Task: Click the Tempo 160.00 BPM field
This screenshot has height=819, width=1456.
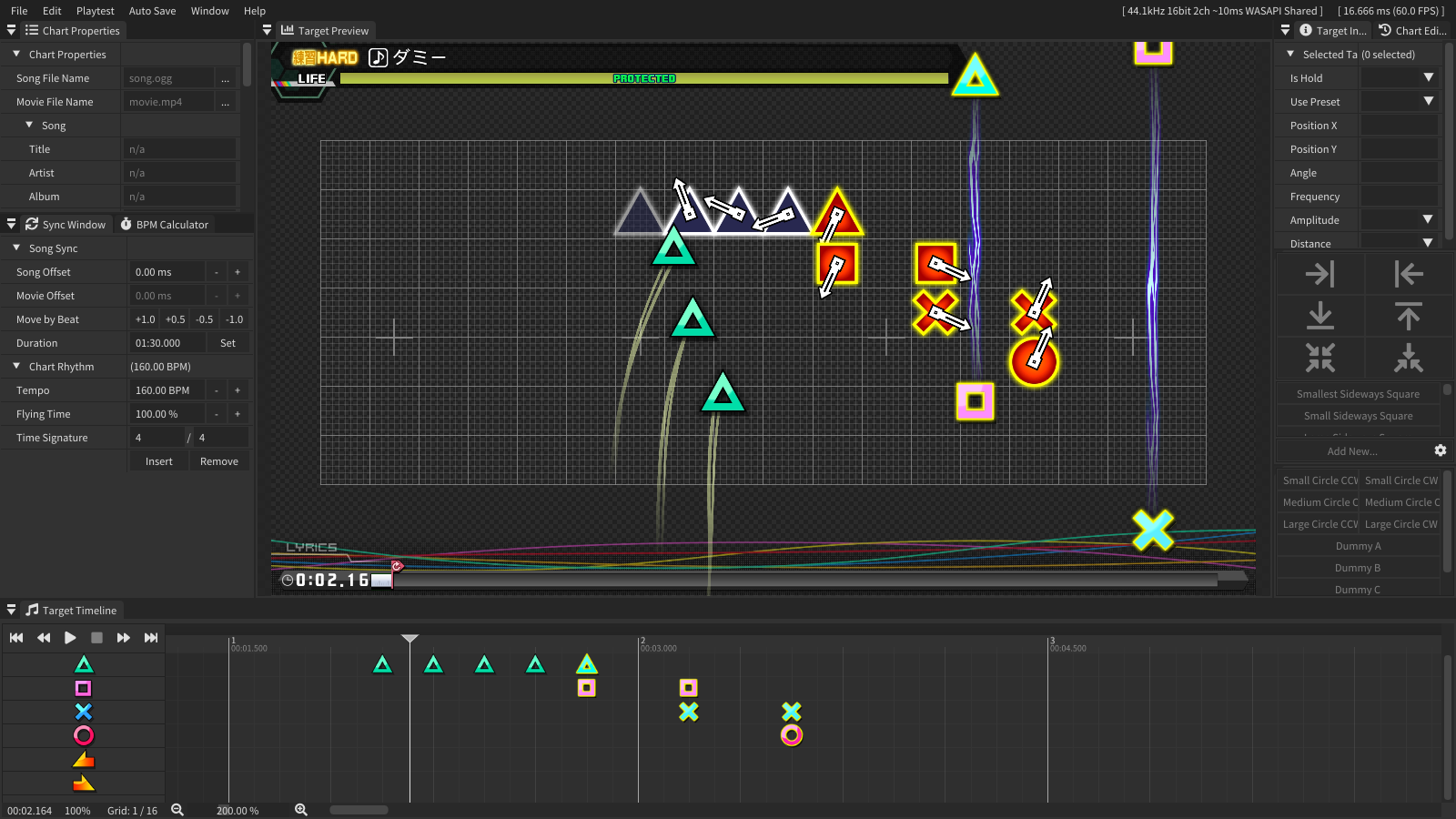Action: coord(167,390)
